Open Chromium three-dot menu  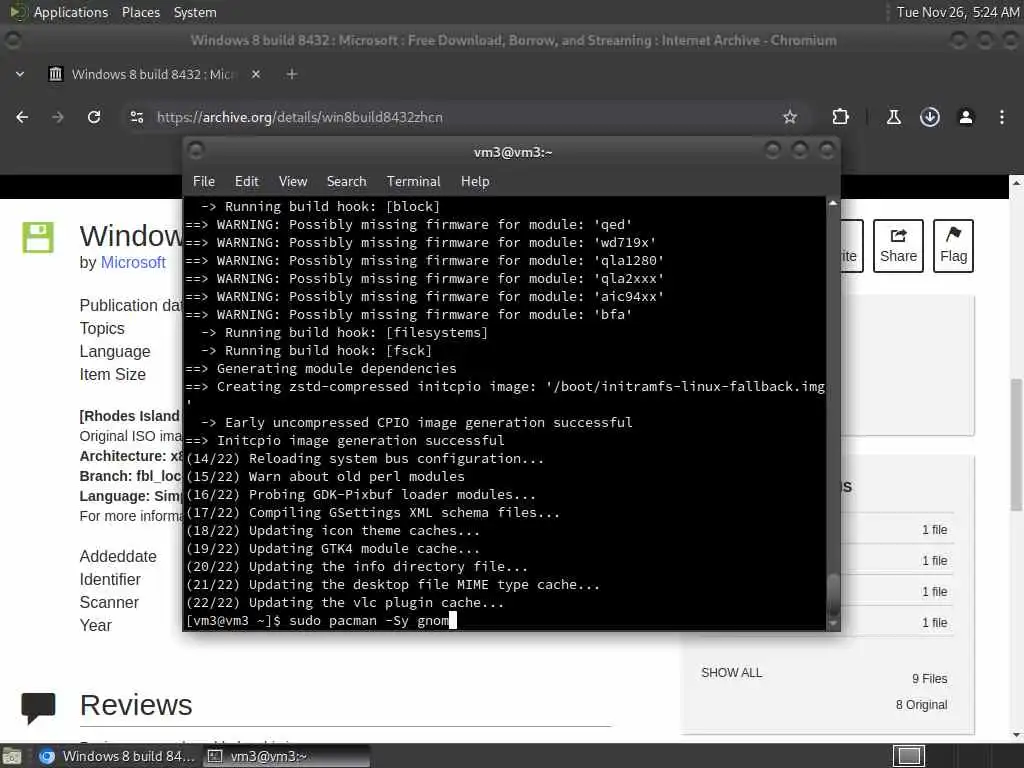click(1002, 117)
